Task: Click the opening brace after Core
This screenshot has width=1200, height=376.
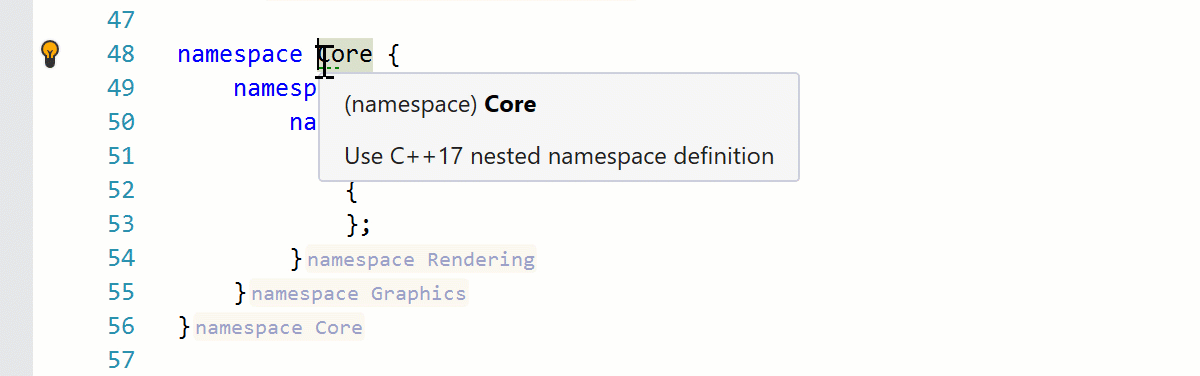Action: tap(394, 55)
